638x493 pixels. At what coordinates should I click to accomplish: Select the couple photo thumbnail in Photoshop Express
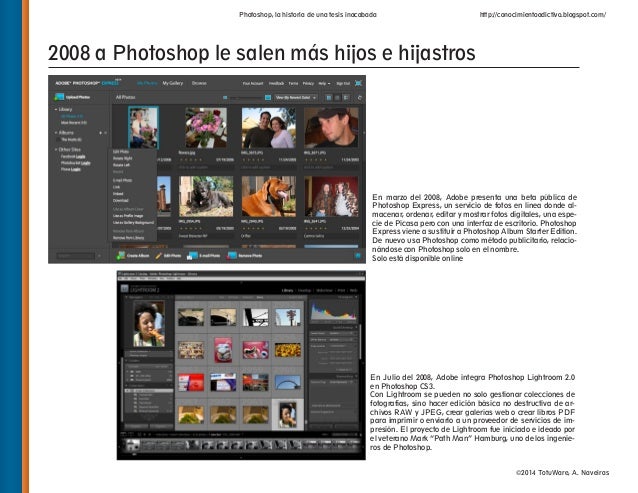pos(269,128)
